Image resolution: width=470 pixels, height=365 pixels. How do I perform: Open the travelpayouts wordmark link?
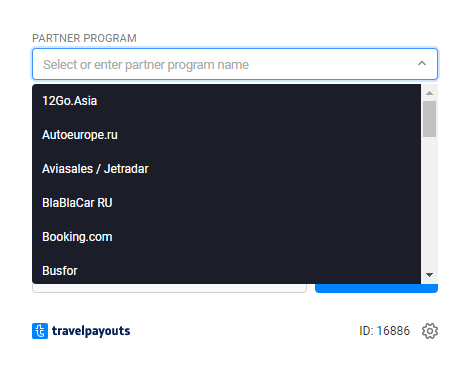coord(91,331)
